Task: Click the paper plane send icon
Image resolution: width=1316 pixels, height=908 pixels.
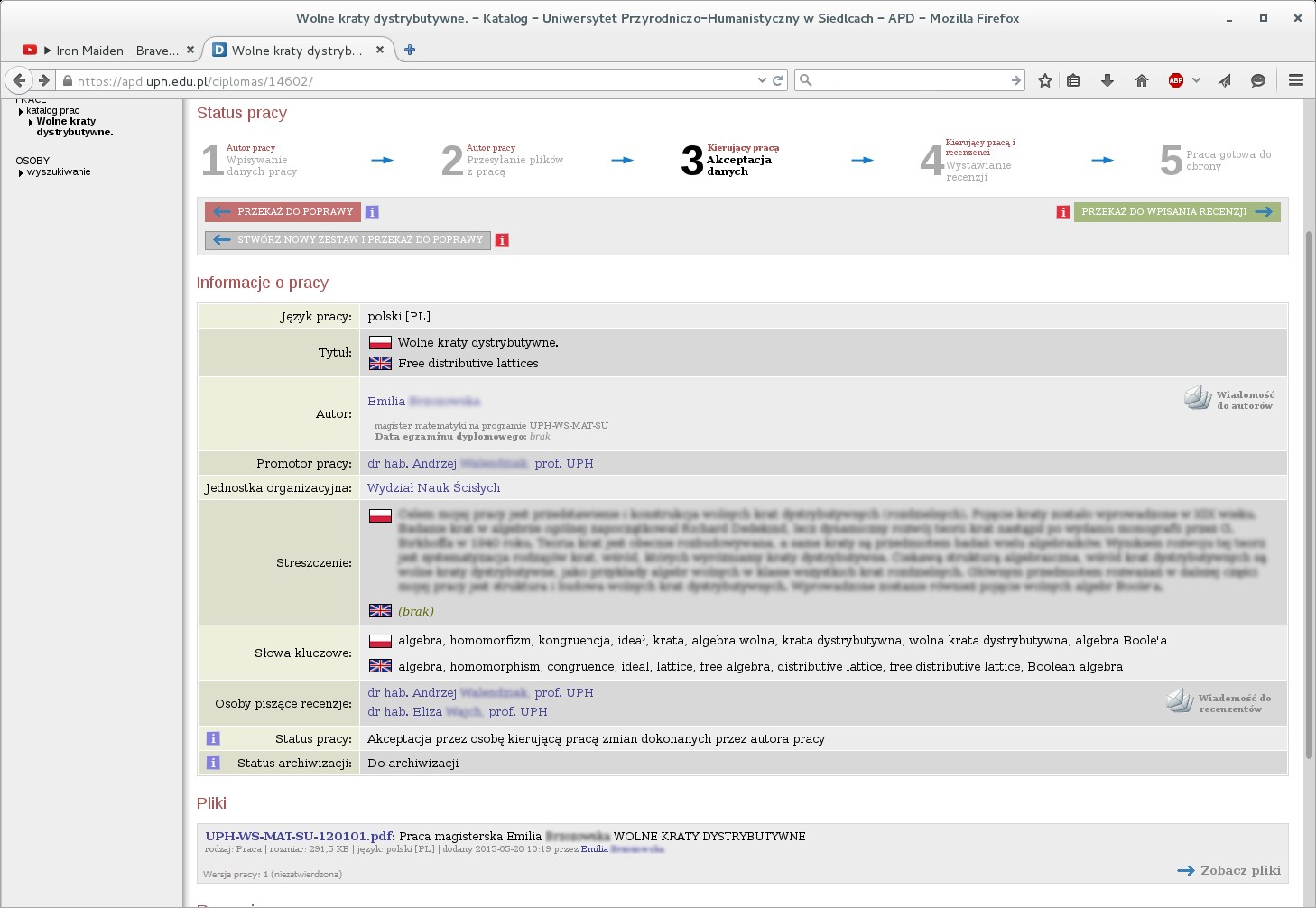Action: point(1225,80)
